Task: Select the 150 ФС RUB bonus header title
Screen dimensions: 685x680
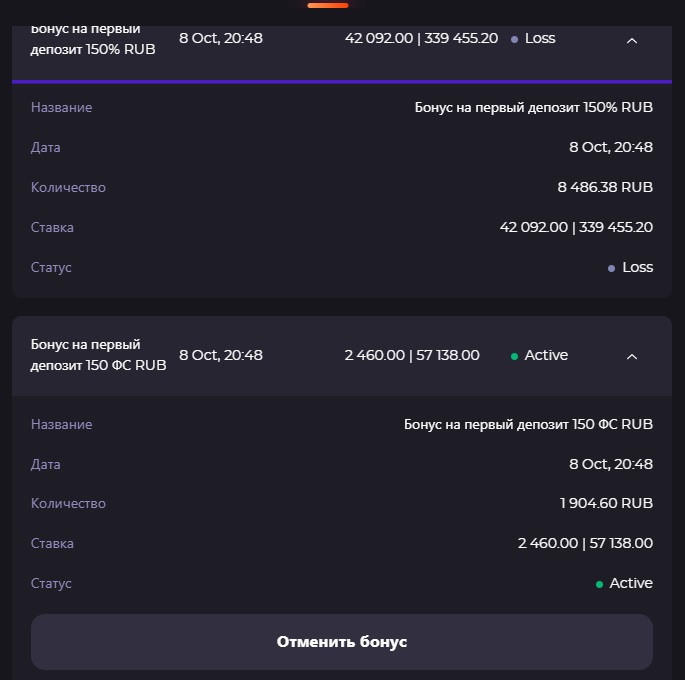Action: tap(98, 355)
